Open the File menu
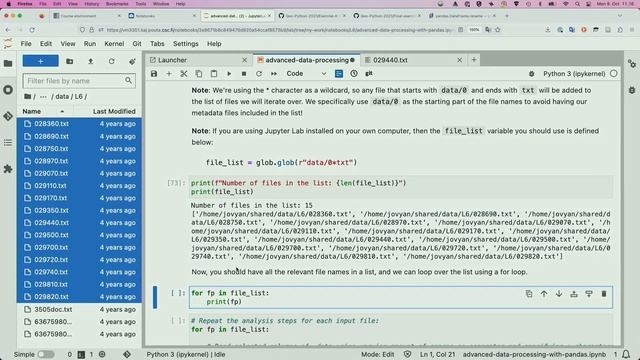 (26, 44)
